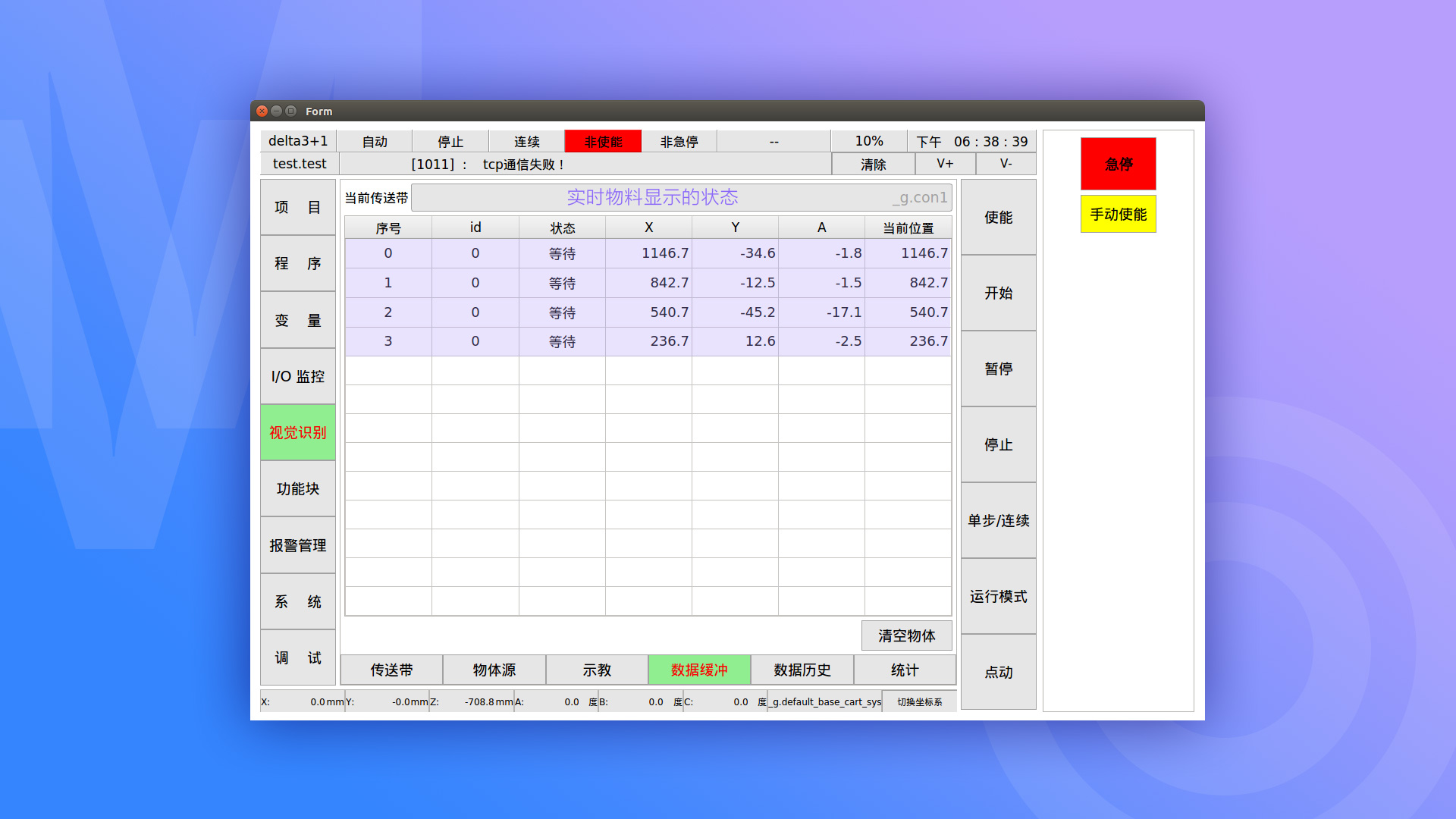Viewport: 1456px width, 819px height.
Task: Switch to the 传送带 tab
Action: click(x=391, y=670)
